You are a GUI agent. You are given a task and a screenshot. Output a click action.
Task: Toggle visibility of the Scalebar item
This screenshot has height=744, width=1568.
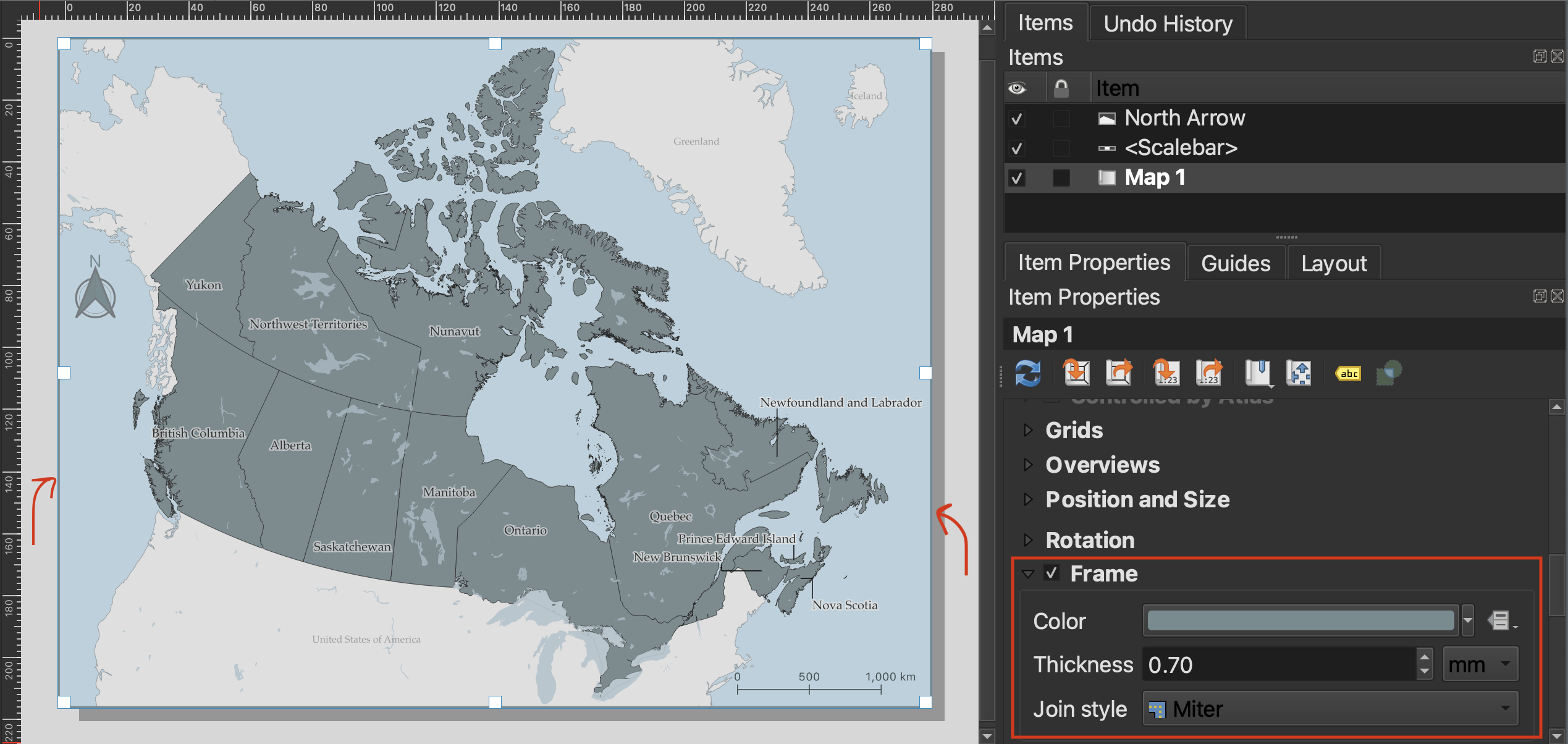click(x=1017, y=148)
